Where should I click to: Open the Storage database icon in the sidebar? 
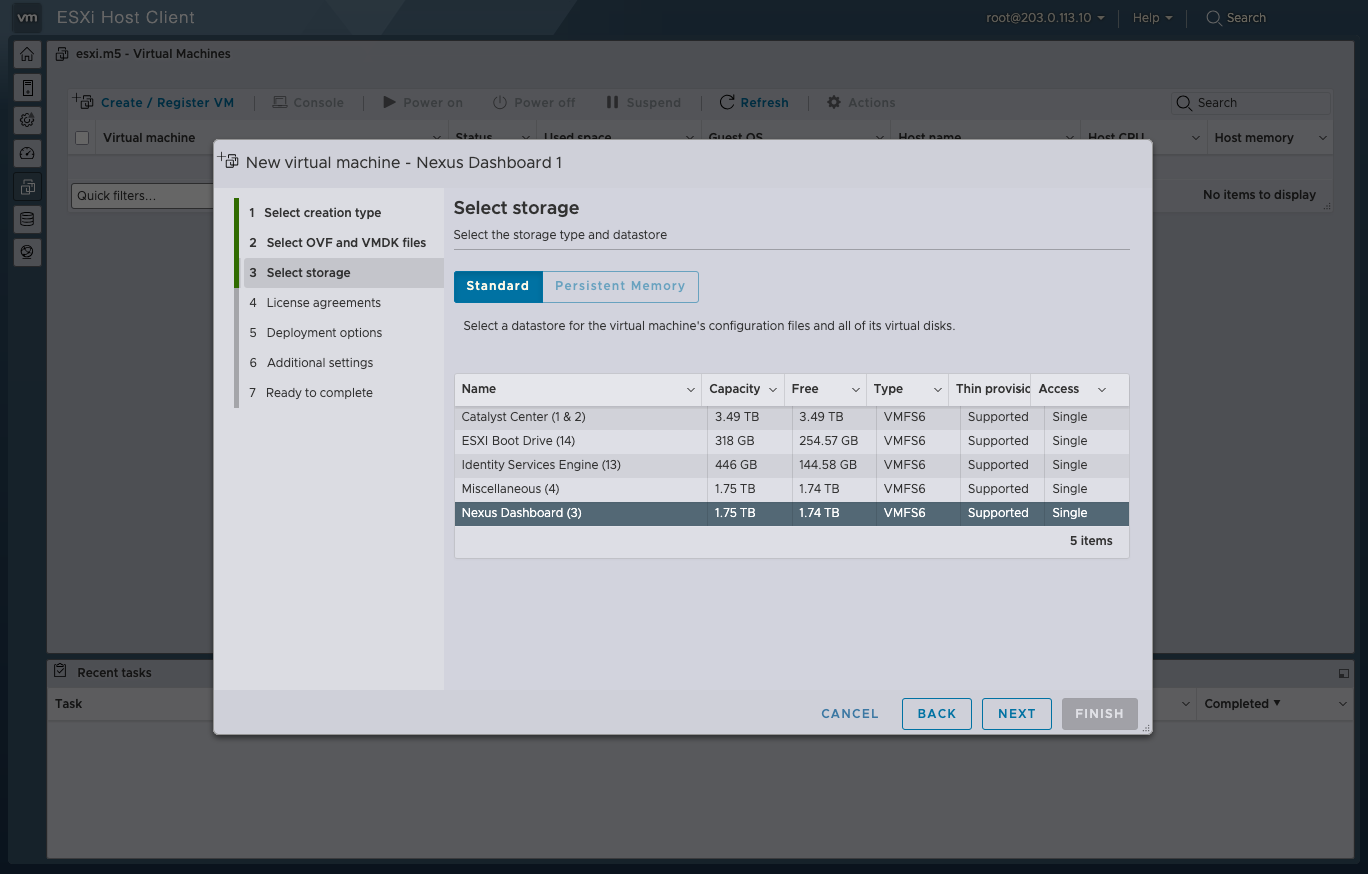tap(27, 219)
